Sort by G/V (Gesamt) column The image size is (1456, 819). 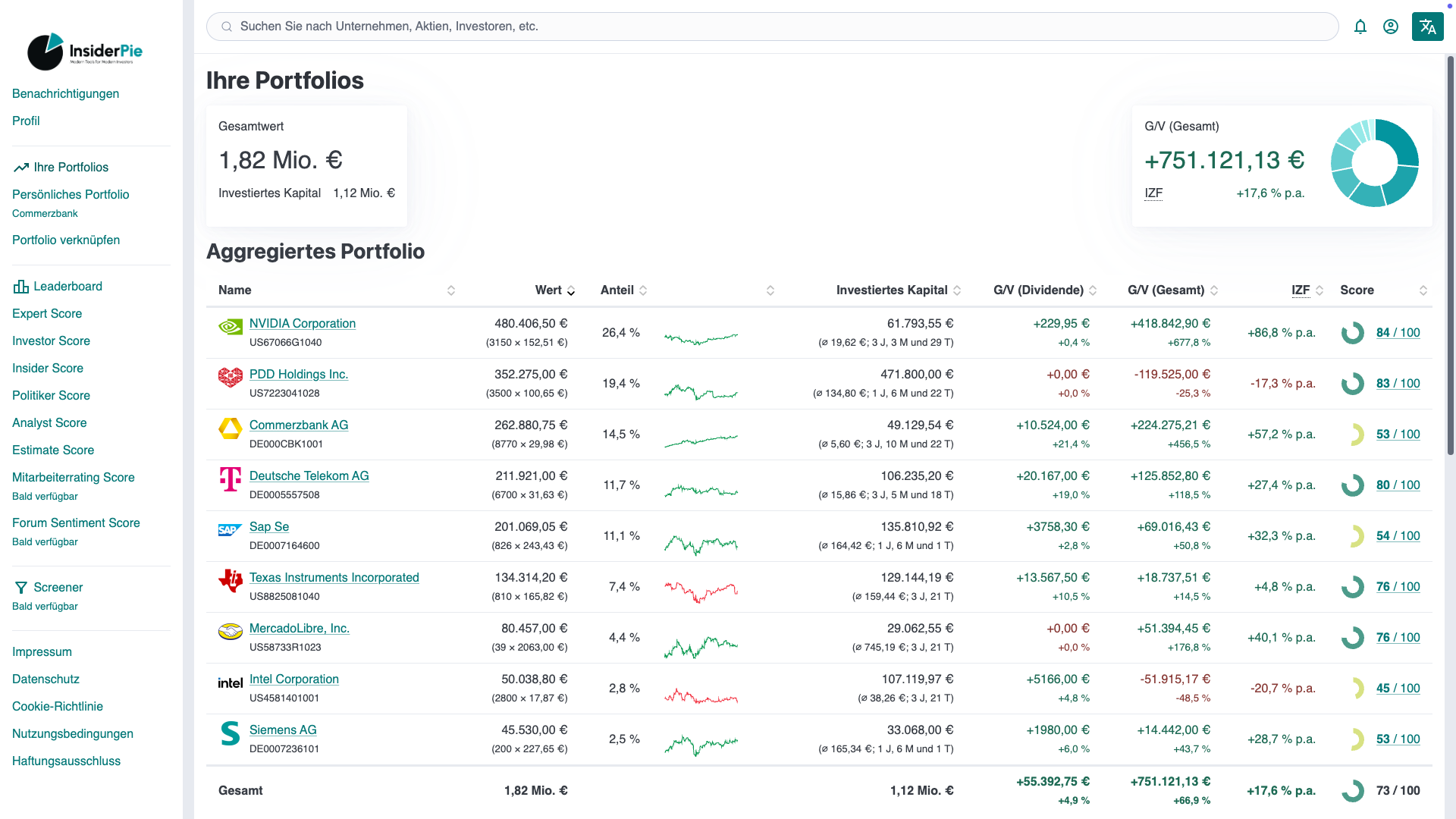click(x=1214, y=290)
